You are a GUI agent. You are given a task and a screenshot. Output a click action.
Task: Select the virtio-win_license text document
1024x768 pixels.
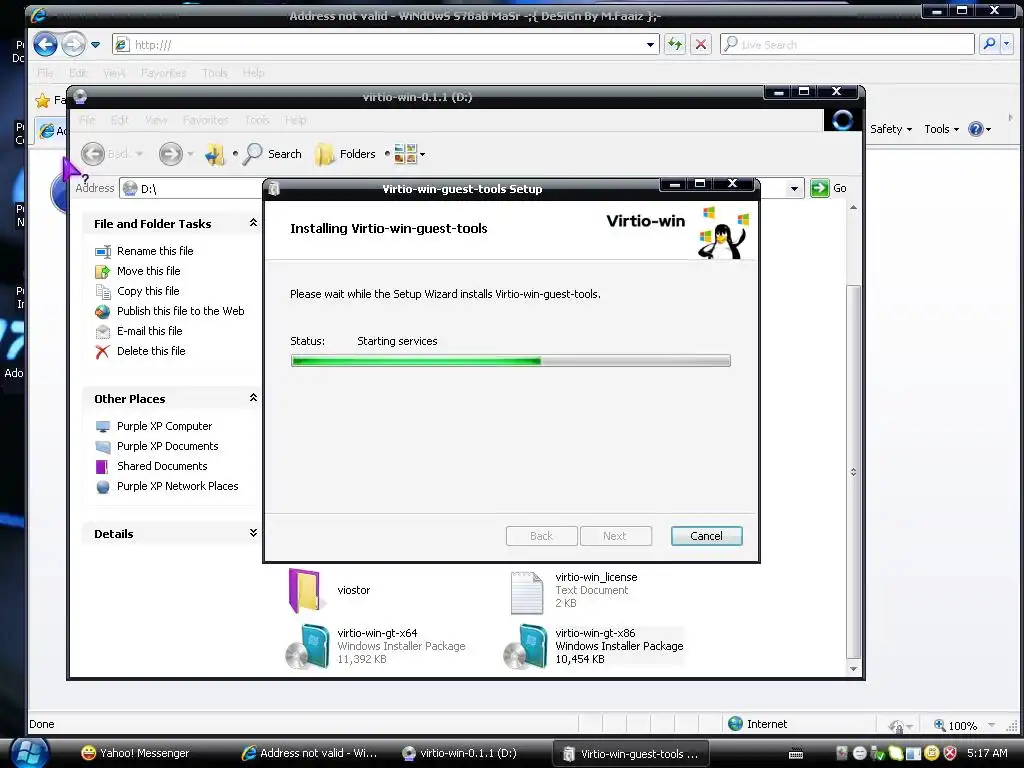573,591
